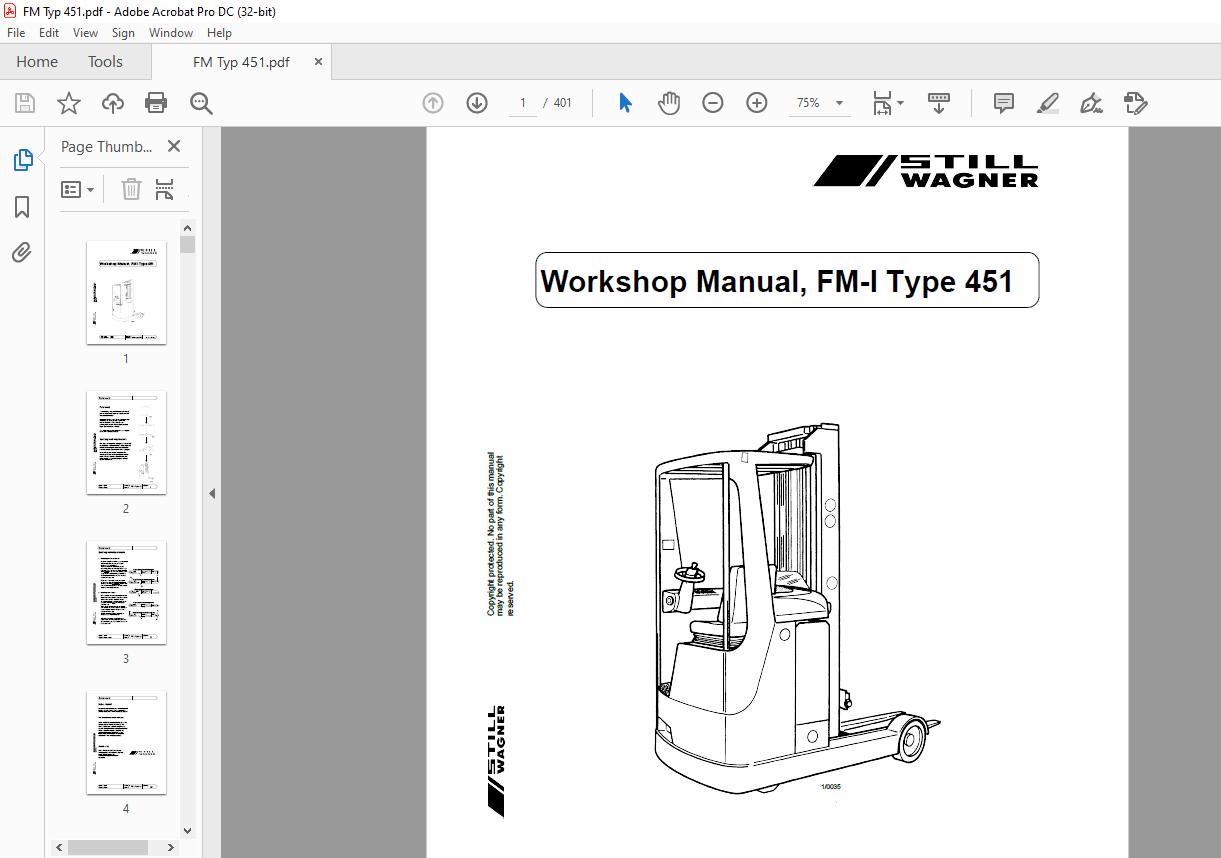
Task: Delete selected page trash icon
Action: coord(131,189)
